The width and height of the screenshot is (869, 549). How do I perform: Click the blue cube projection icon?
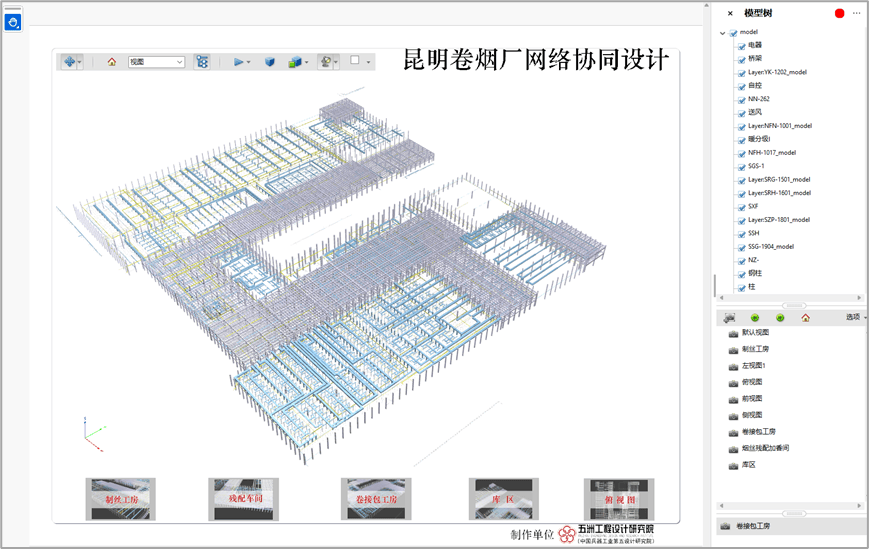pos(270,62)
